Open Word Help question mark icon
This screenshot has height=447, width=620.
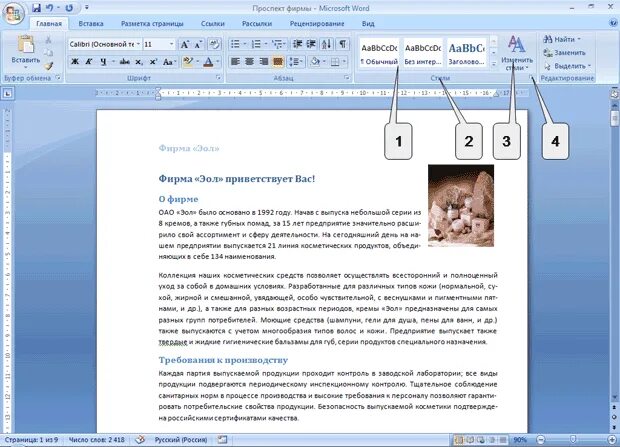click(x=613, y=23)
